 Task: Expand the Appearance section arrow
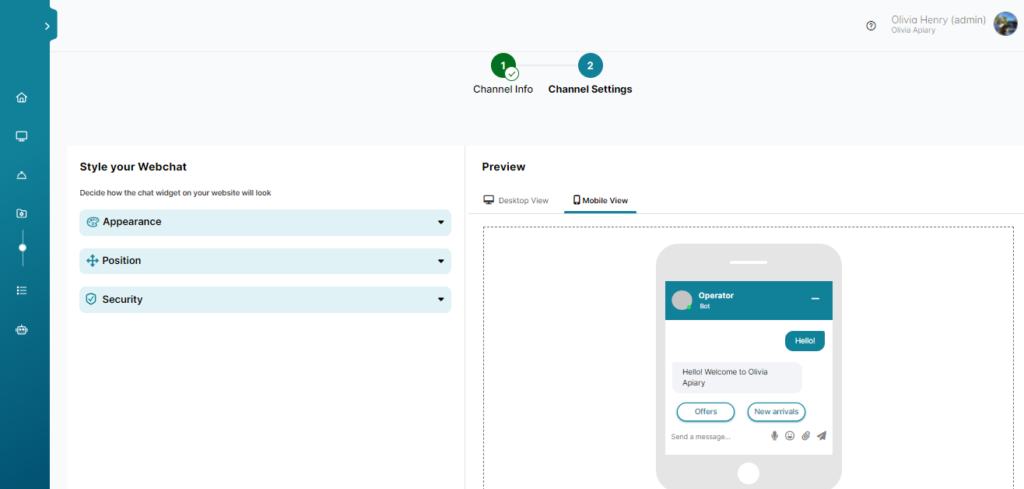[441, 223]
